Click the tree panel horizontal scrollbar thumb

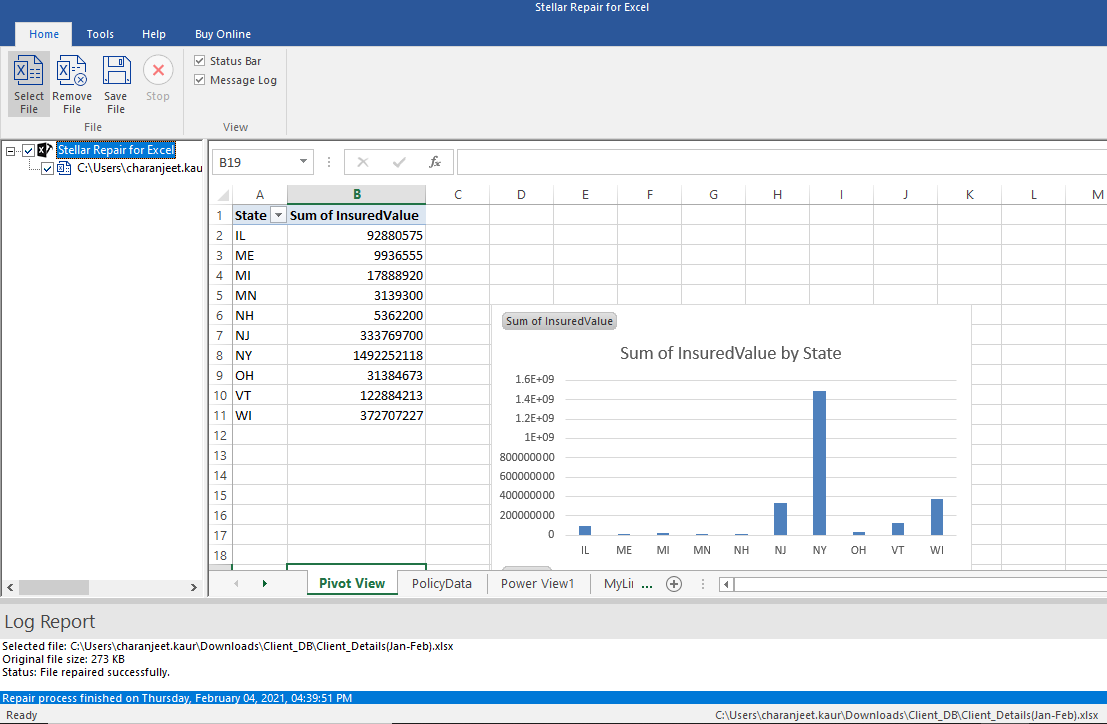(x=54, y=587)
